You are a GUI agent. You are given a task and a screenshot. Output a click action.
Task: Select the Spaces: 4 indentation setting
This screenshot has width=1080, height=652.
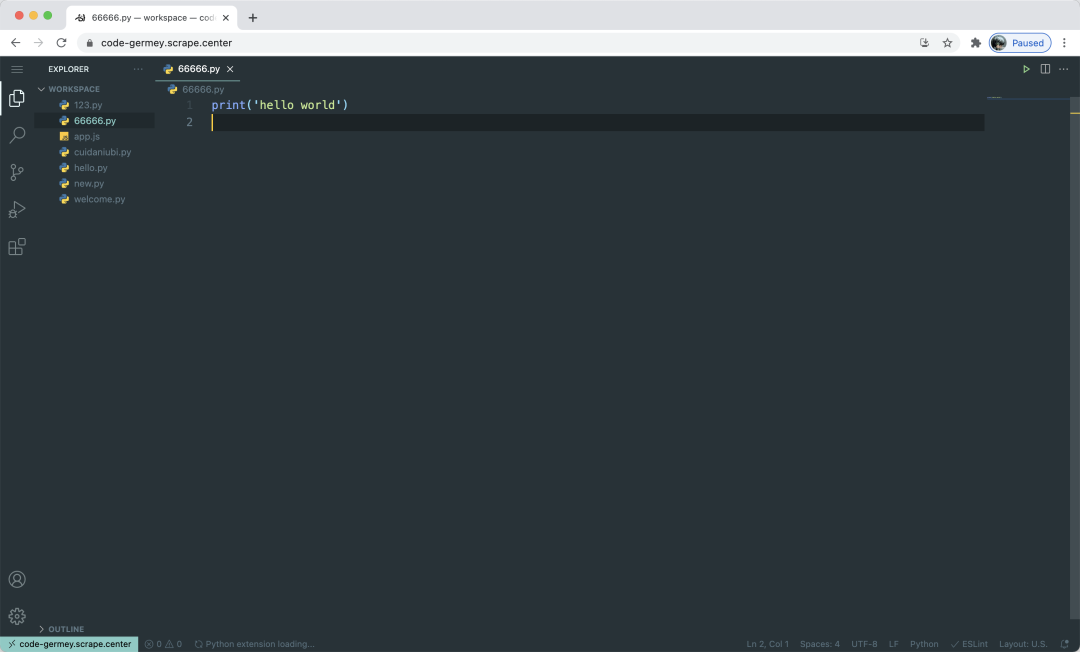(819, 643)
